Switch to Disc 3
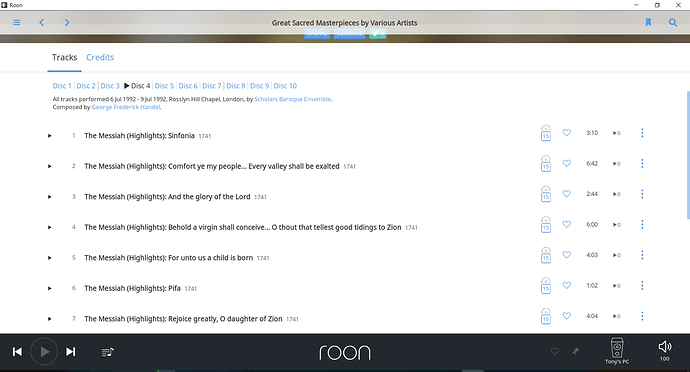 pos(110,86)
